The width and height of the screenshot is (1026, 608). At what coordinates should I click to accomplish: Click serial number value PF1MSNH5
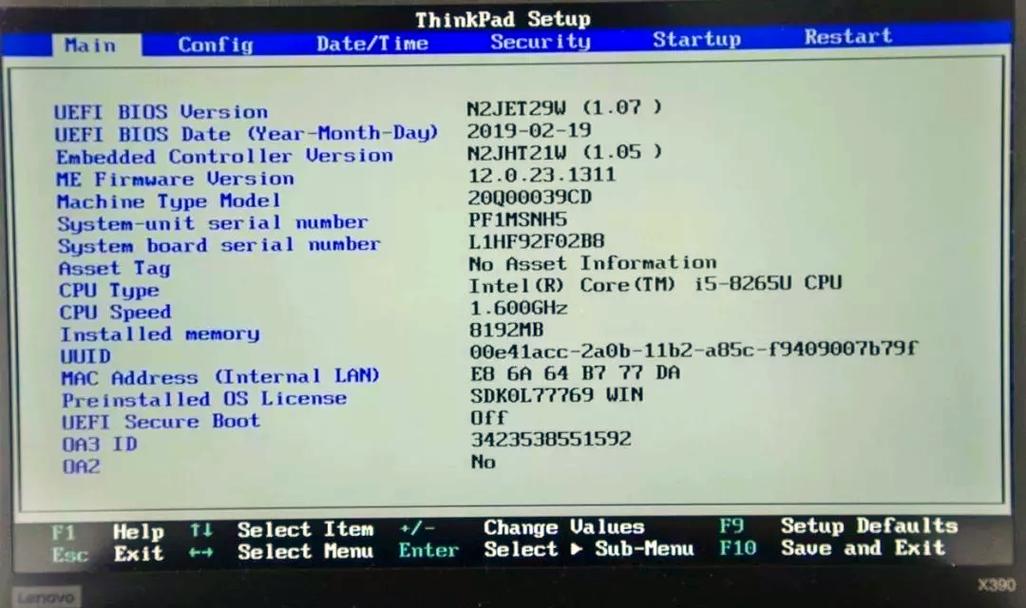[x=518, y=219]
